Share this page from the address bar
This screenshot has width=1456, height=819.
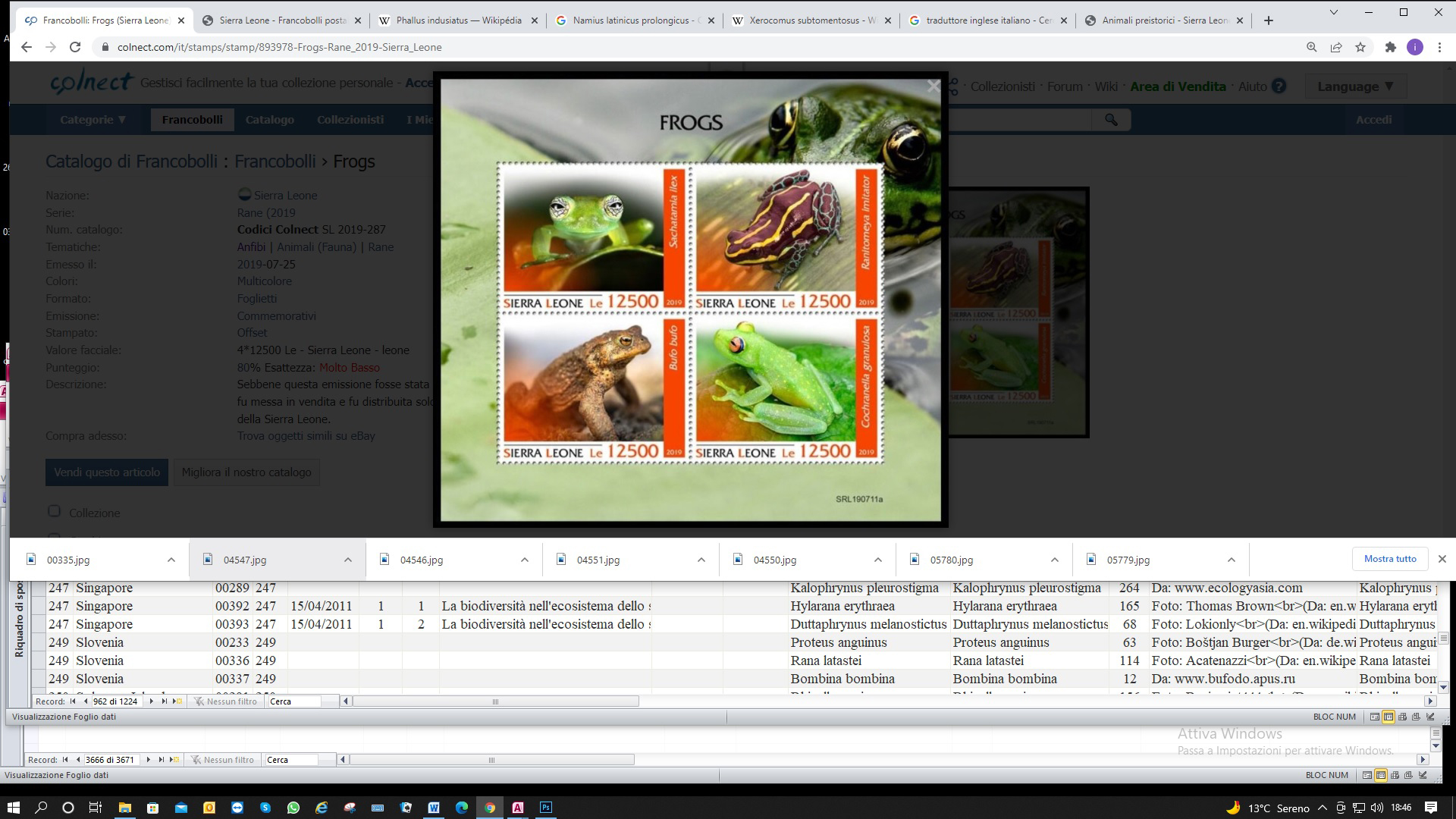[x=1336, y=47]
